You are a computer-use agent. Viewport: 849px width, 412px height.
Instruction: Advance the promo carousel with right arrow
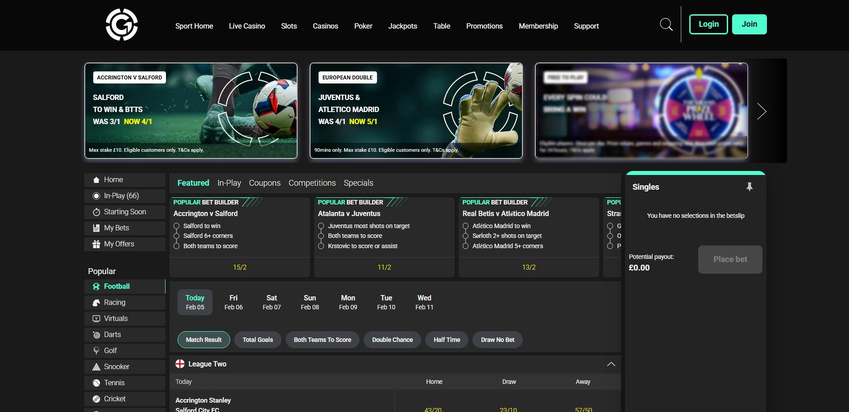pos(761,112)
